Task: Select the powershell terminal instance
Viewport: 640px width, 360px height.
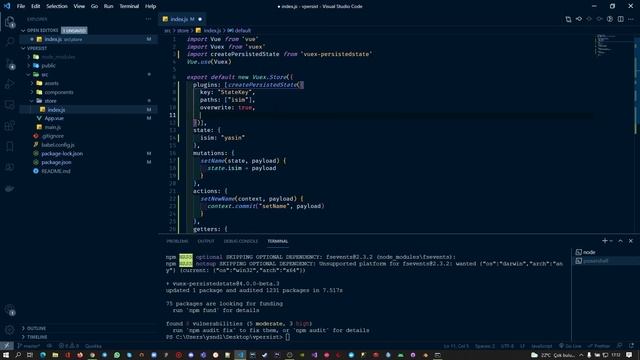Action: [x=605, y=261]
